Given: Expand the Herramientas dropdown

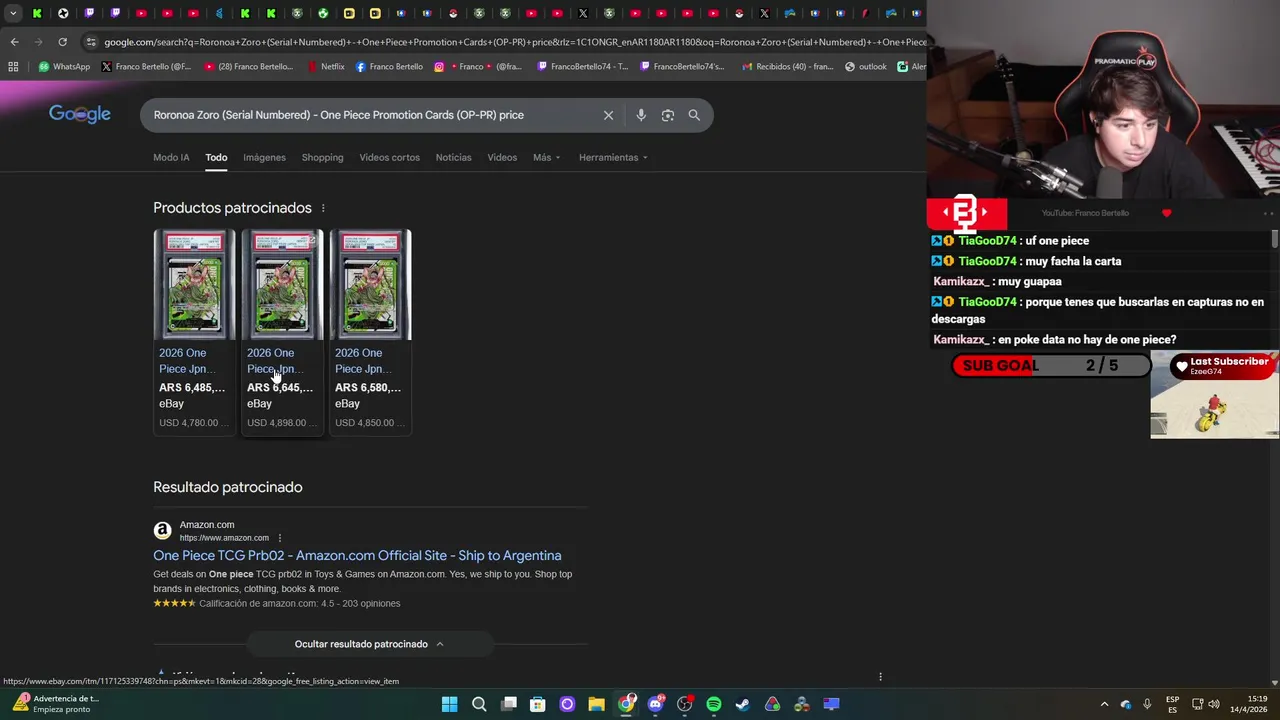Looking at the screenshot, I should 613,157.
